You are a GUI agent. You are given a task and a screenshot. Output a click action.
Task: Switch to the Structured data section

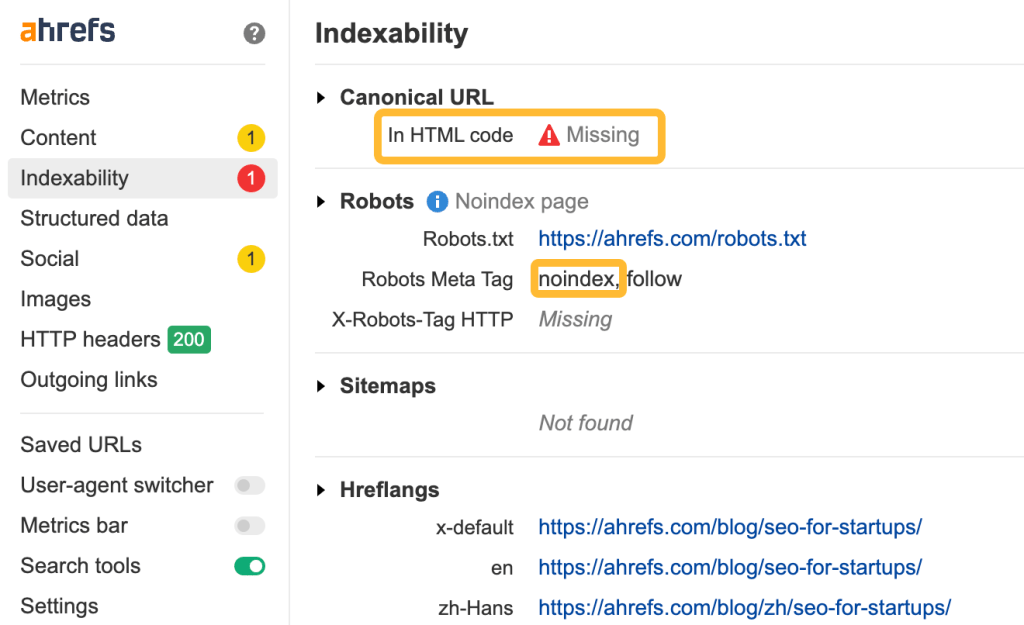click(x=93, y=218)
